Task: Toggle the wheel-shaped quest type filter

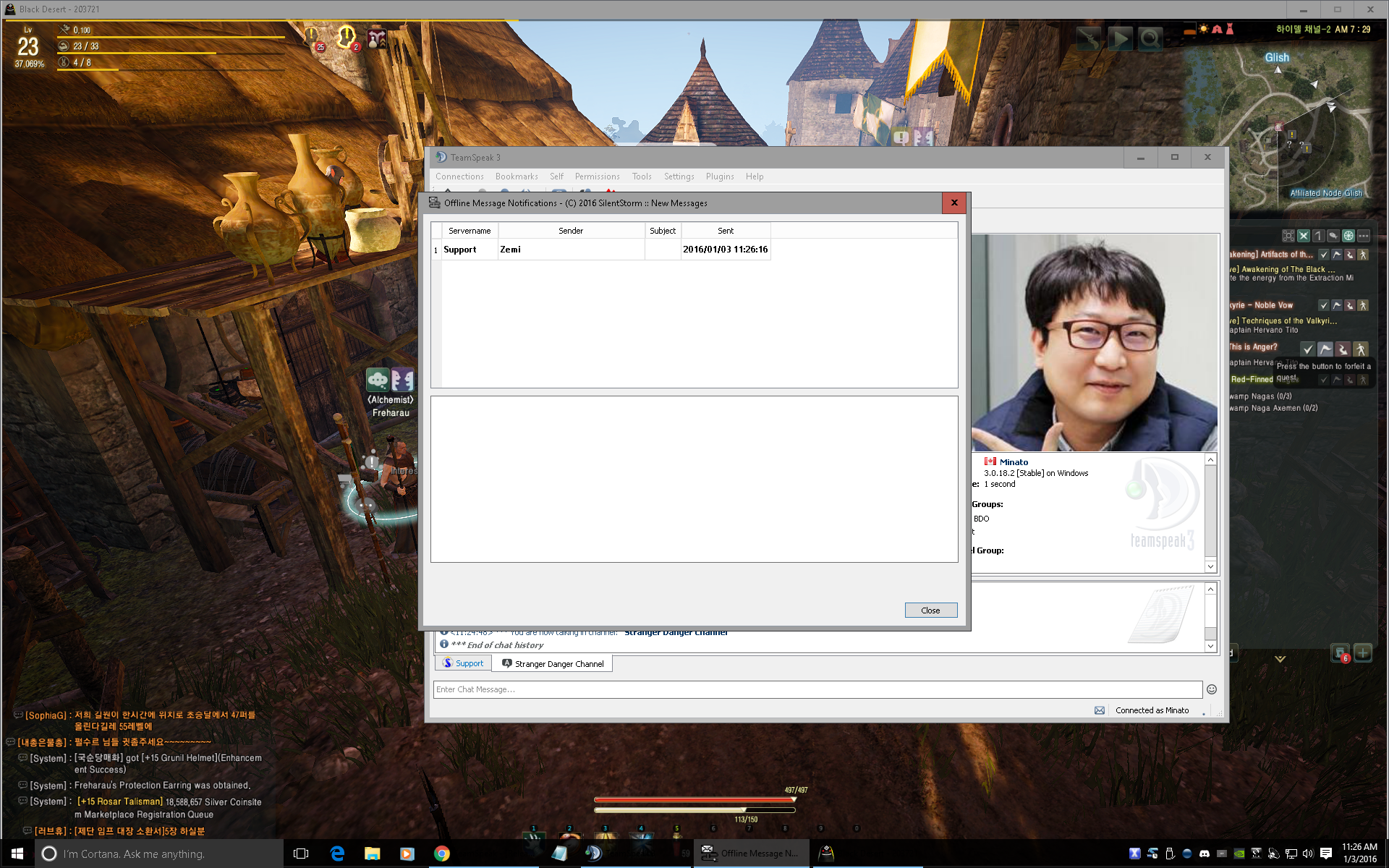Action: pyautogui.click(x=1348, y=236)
